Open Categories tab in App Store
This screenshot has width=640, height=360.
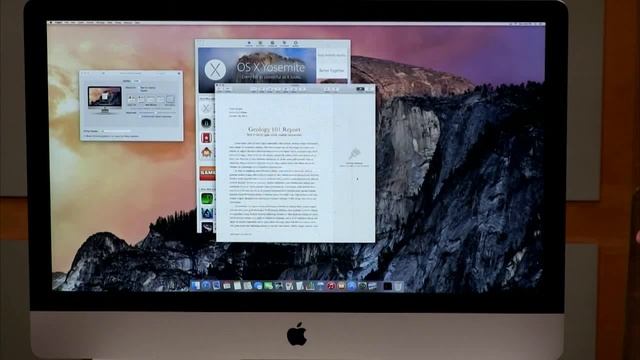272,43
